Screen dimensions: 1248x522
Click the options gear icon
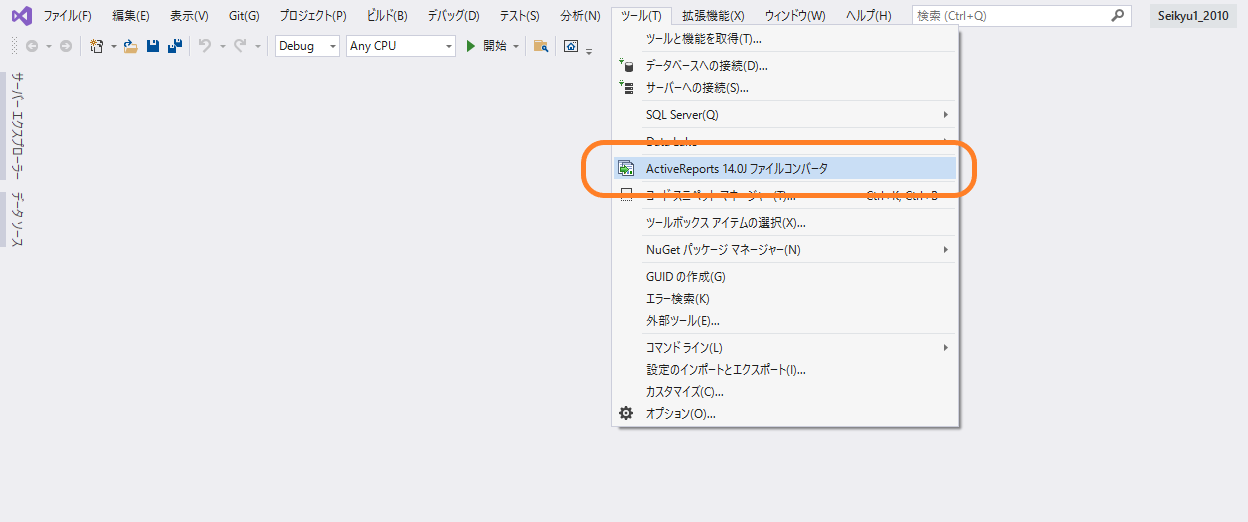click(626, 413)
